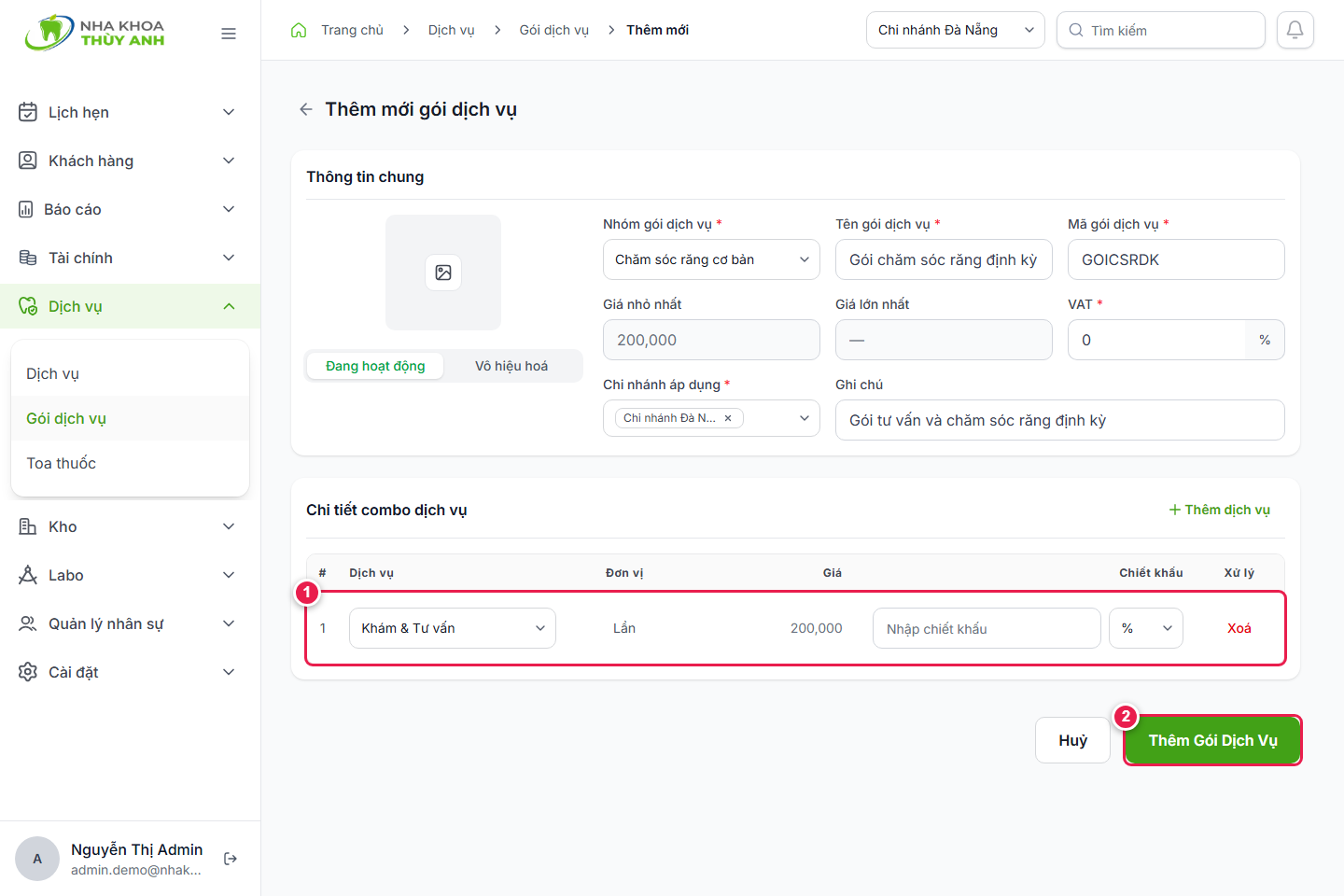
Task: Open the Chi nhánh Đà Nẵng branch selector
Action: 956,30
